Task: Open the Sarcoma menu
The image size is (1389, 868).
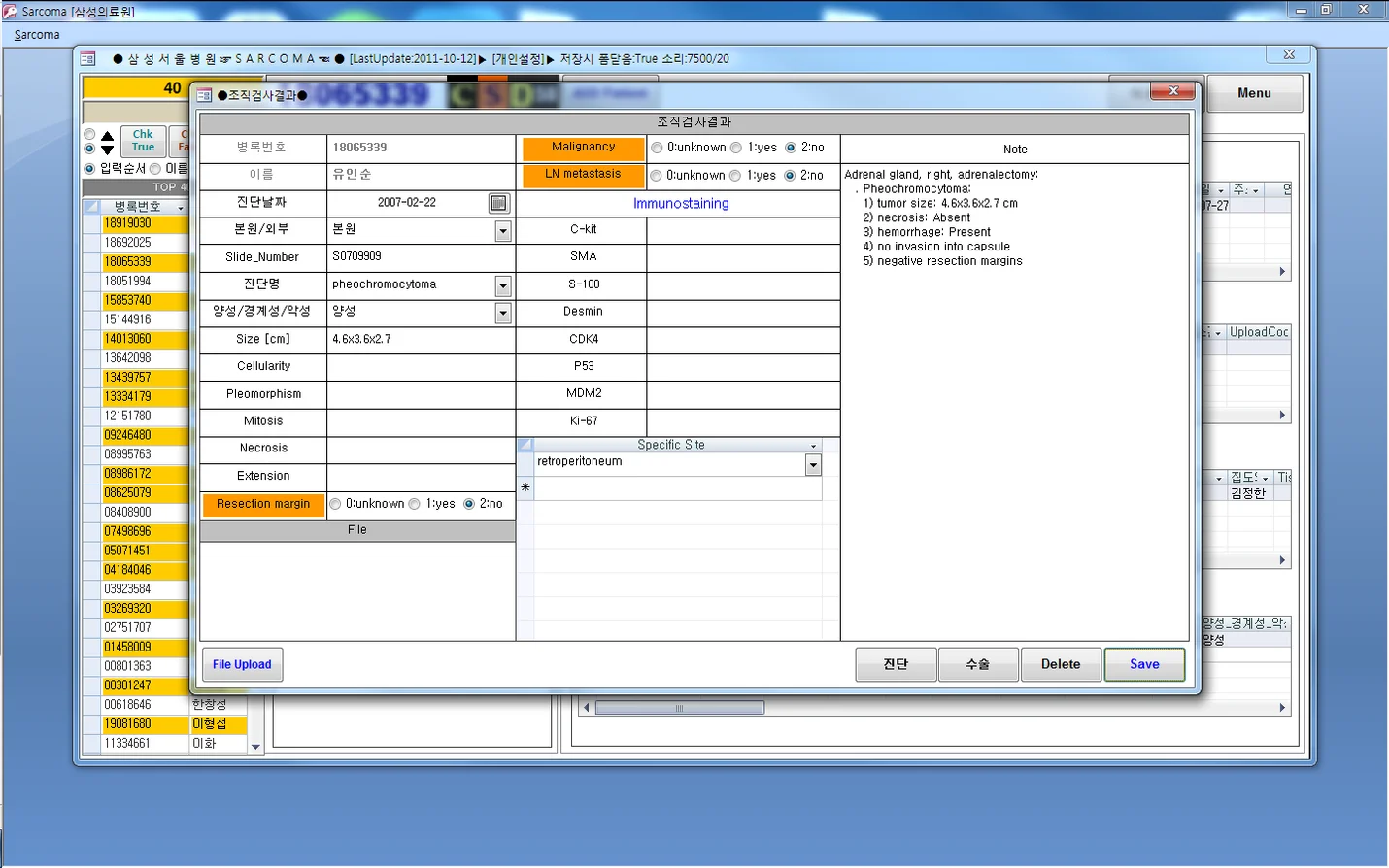Action: [x=37, y=35]
